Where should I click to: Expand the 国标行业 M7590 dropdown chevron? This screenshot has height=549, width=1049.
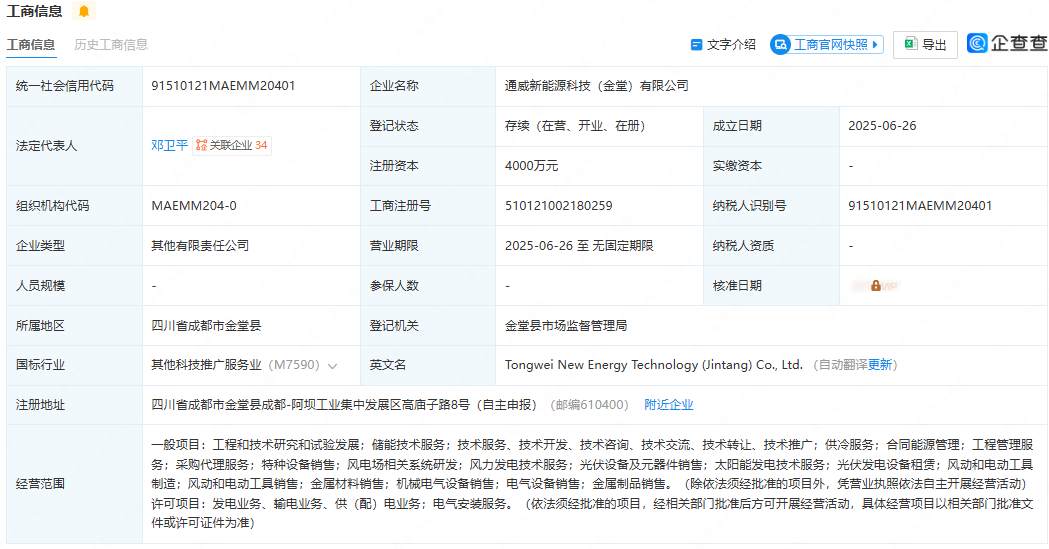(x=333, y=366)
